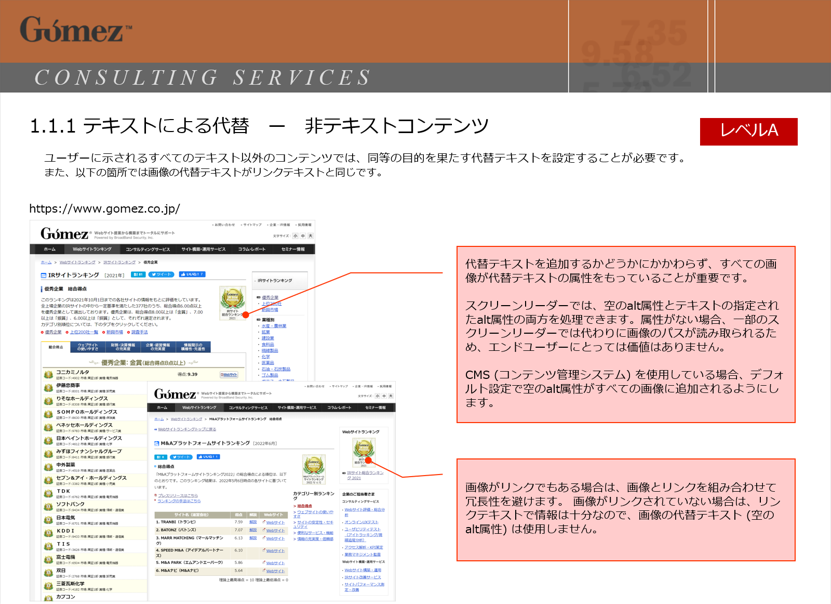831x604 pixels.
Task: Click the コニカミノルタ company name
Action: (x=73, y=372)
